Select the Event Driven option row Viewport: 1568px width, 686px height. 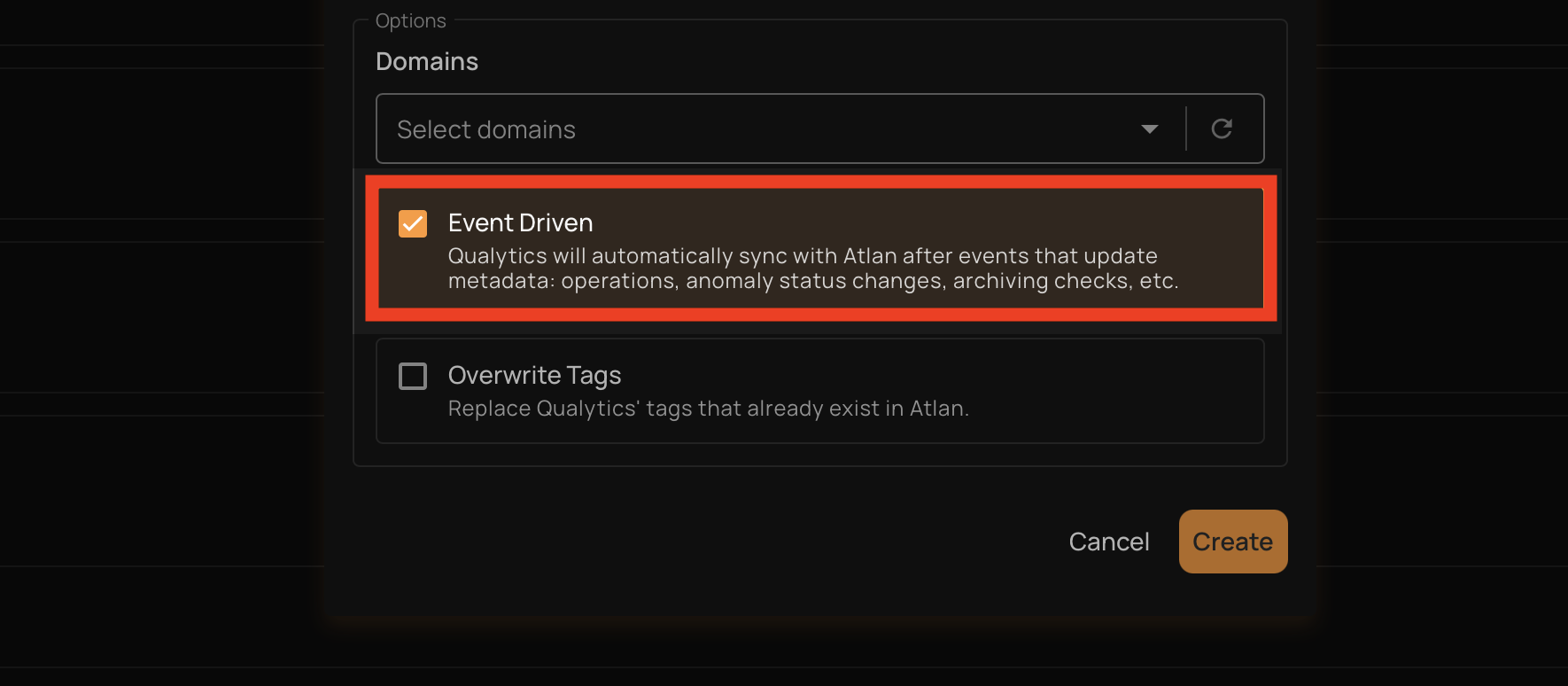coord(815,248)
